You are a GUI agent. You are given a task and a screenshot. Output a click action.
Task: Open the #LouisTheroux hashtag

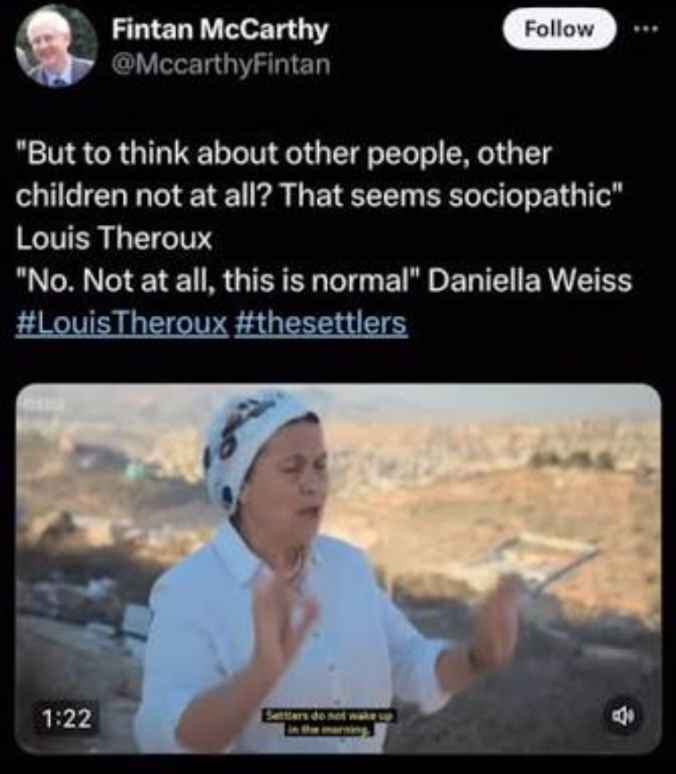pyautogui.click(x=121, y=323)
